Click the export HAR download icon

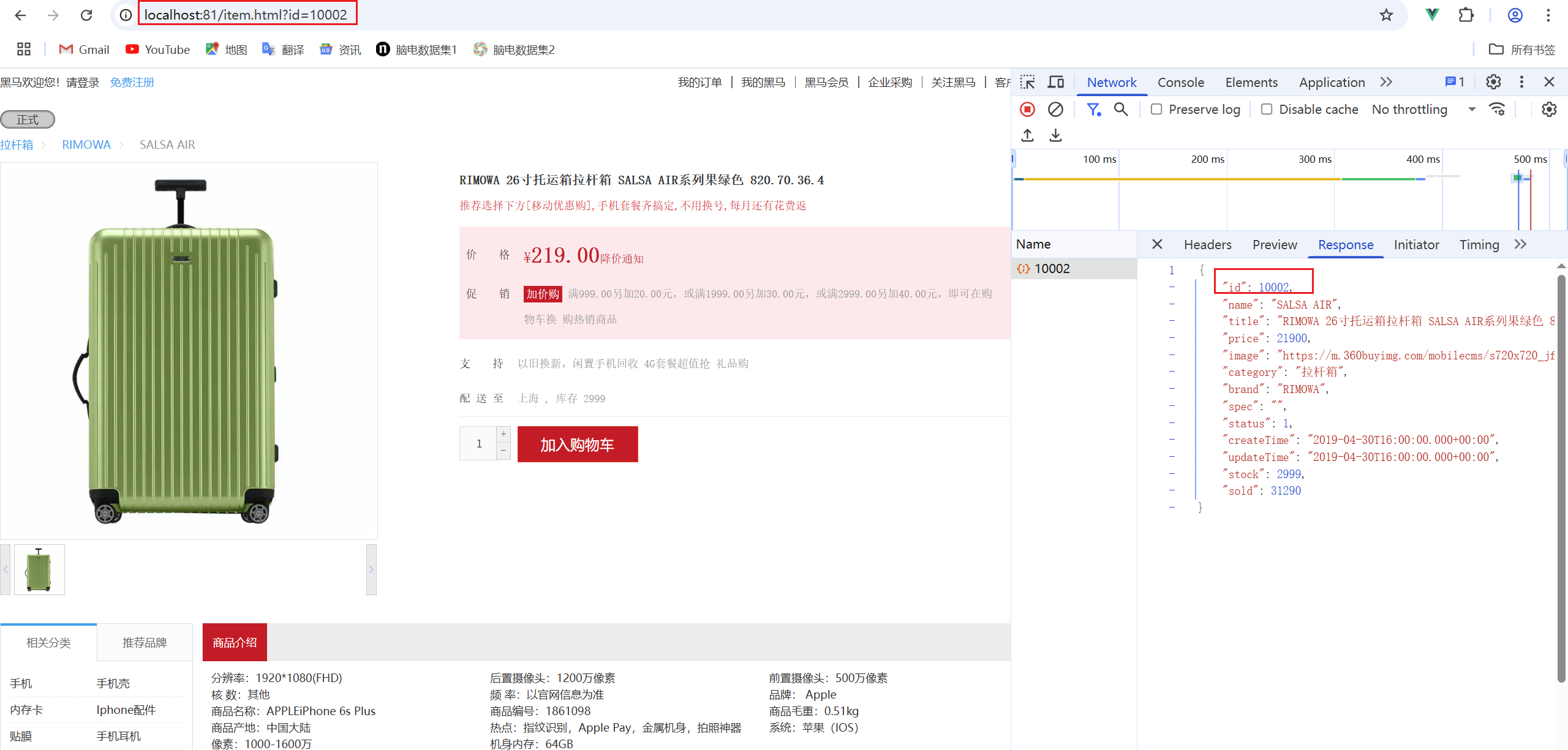tap(1055, 135)
